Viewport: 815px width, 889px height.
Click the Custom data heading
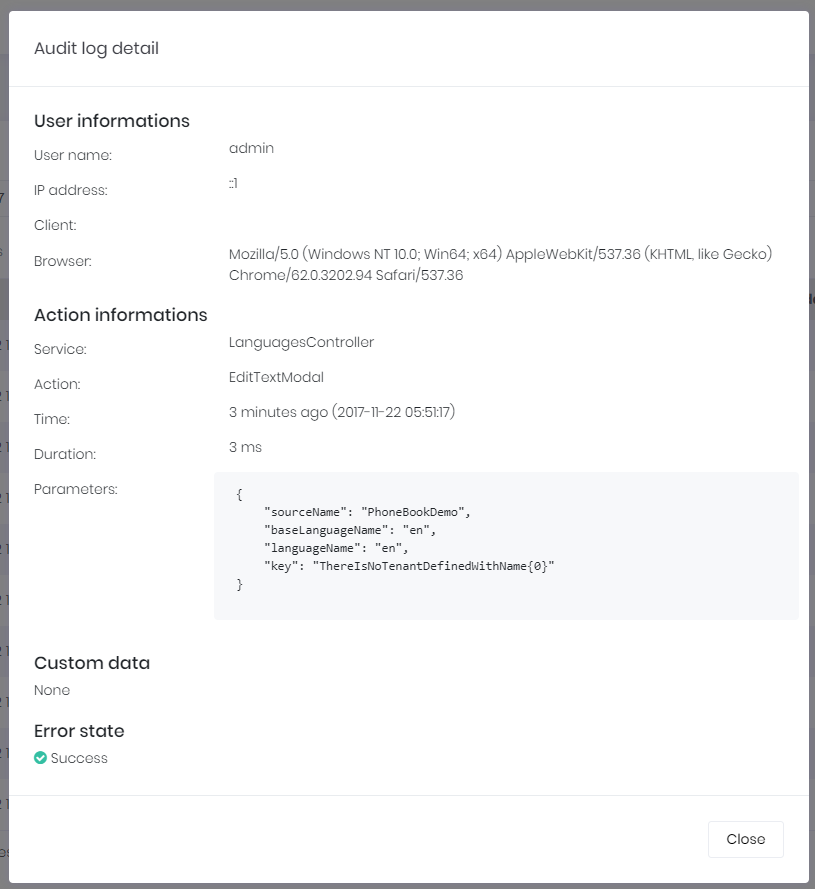(91, 663)
